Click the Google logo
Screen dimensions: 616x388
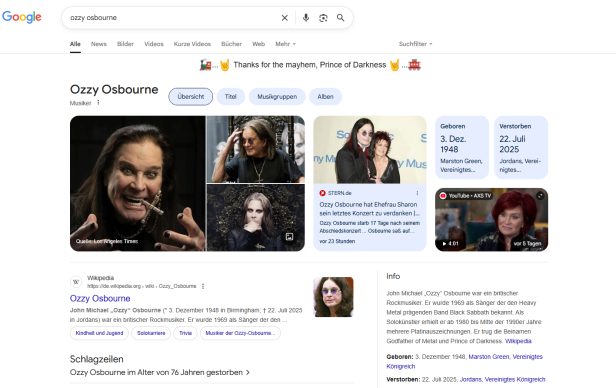click(x=22, y=17)
